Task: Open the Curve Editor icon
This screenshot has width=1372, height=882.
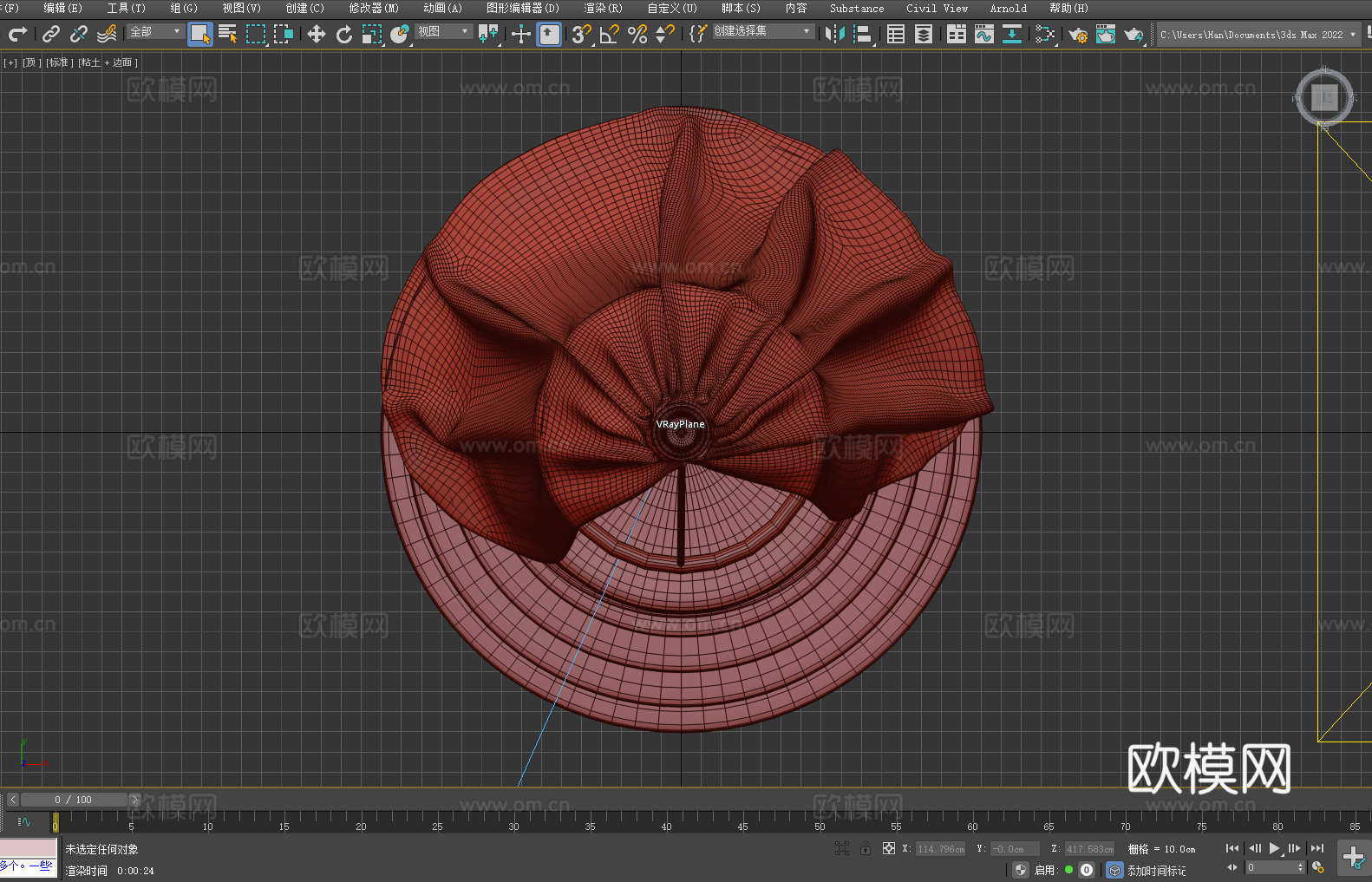Action: (983, 34)
